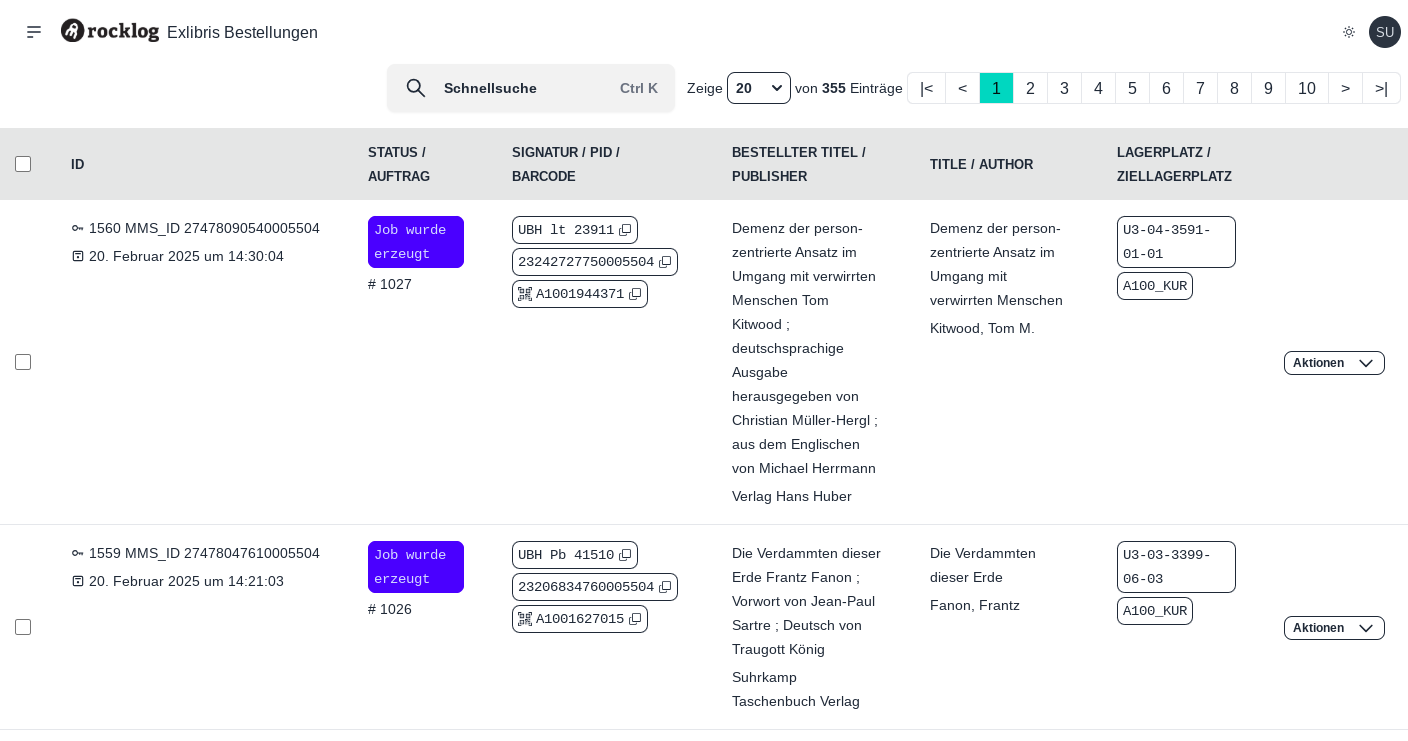Expand Aktionen dropdown for order 1559

tap(1334, 628)
